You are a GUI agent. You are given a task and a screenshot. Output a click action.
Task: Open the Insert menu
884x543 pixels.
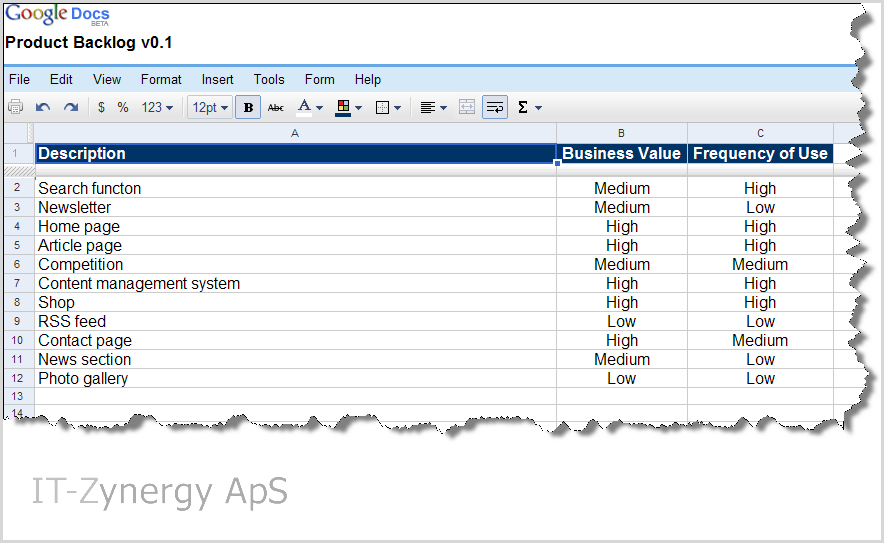point(218,80)
